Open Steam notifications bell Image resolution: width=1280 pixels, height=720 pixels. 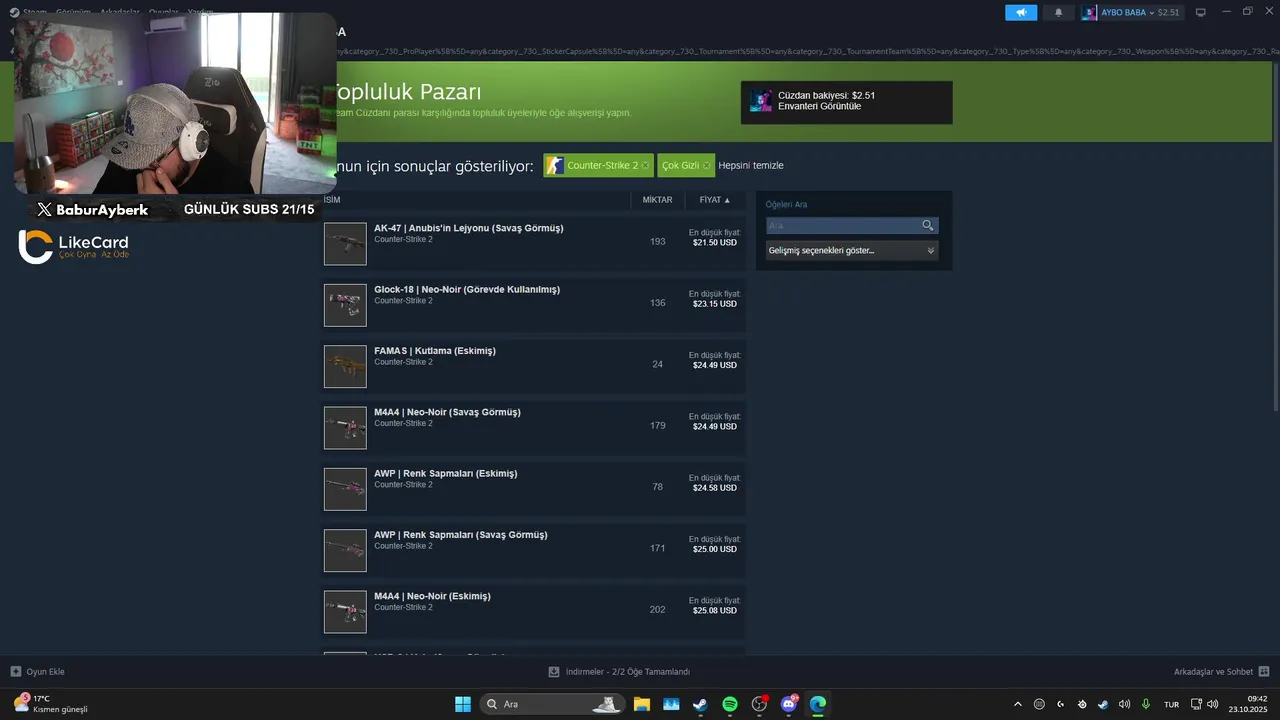tap(1059, 13)
